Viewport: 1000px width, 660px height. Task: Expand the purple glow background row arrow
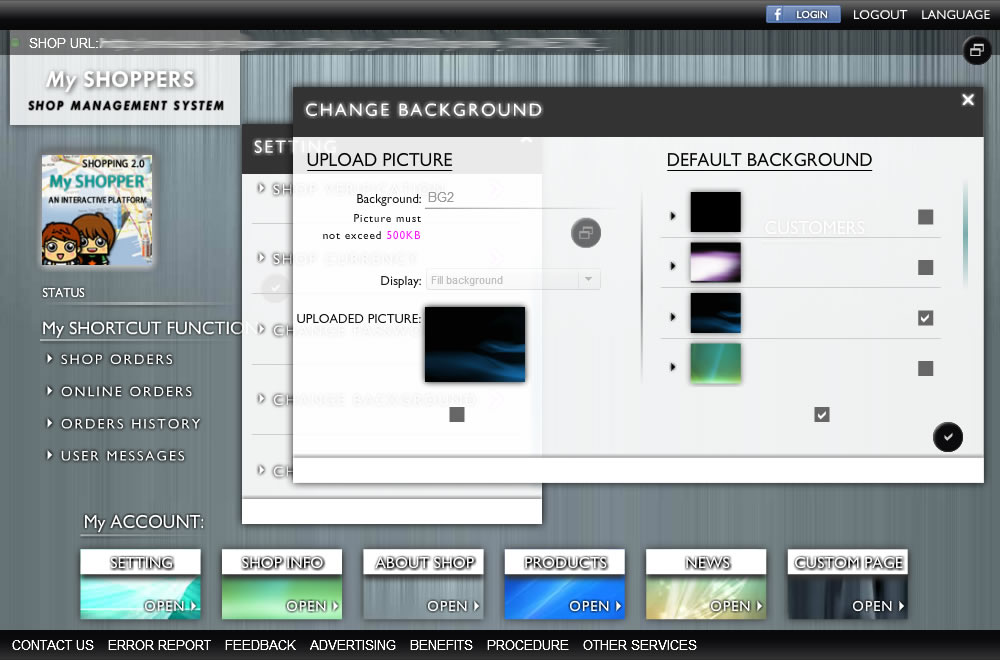point(672,266)
